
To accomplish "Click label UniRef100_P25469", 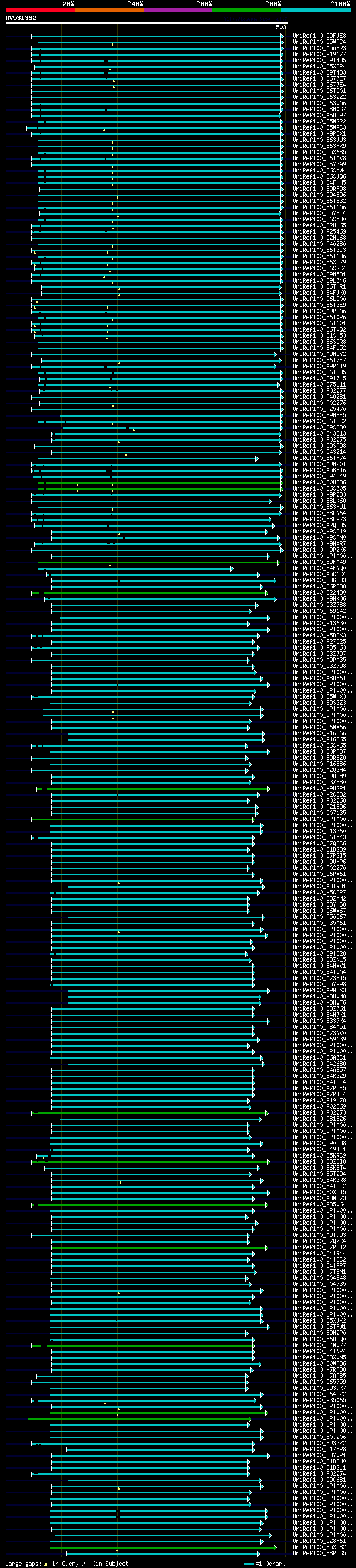I will [319, 231].
